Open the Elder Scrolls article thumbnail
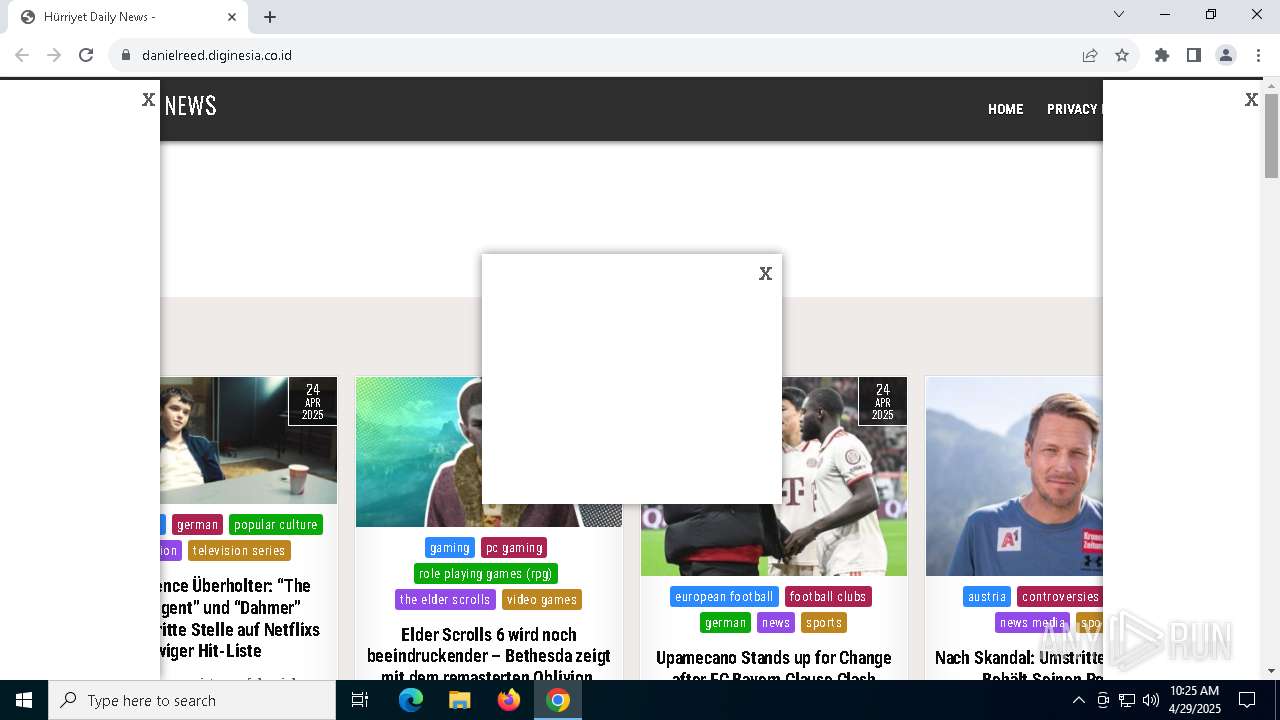 coord(418,452)
